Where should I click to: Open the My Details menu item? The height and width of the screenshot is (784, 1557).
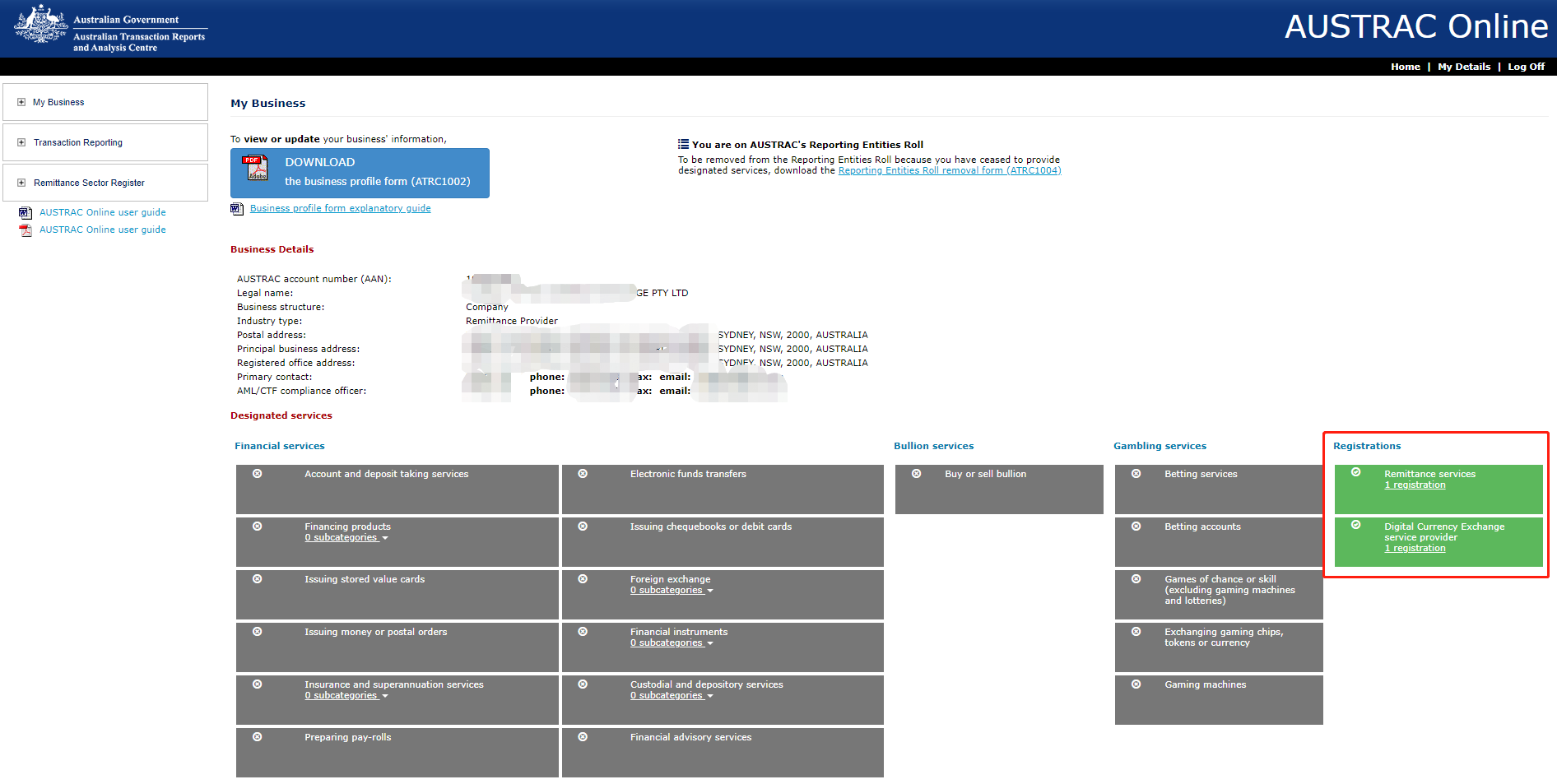click(1463, 67)
